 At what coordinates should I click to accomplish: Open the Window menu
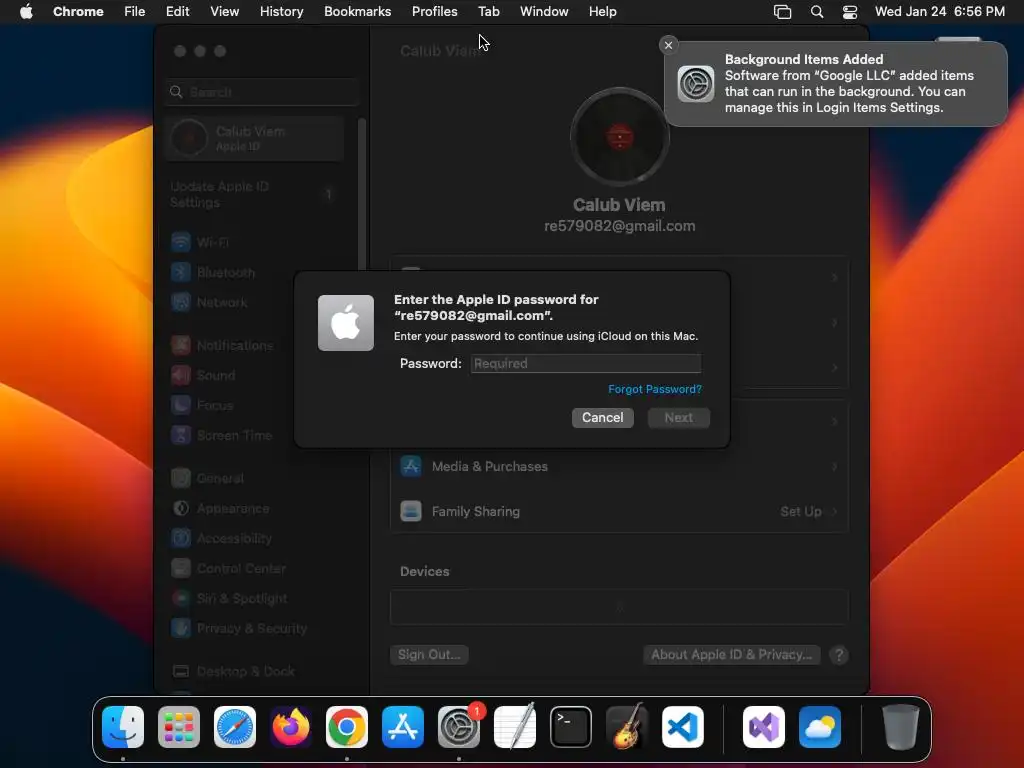tap(544, 11)
